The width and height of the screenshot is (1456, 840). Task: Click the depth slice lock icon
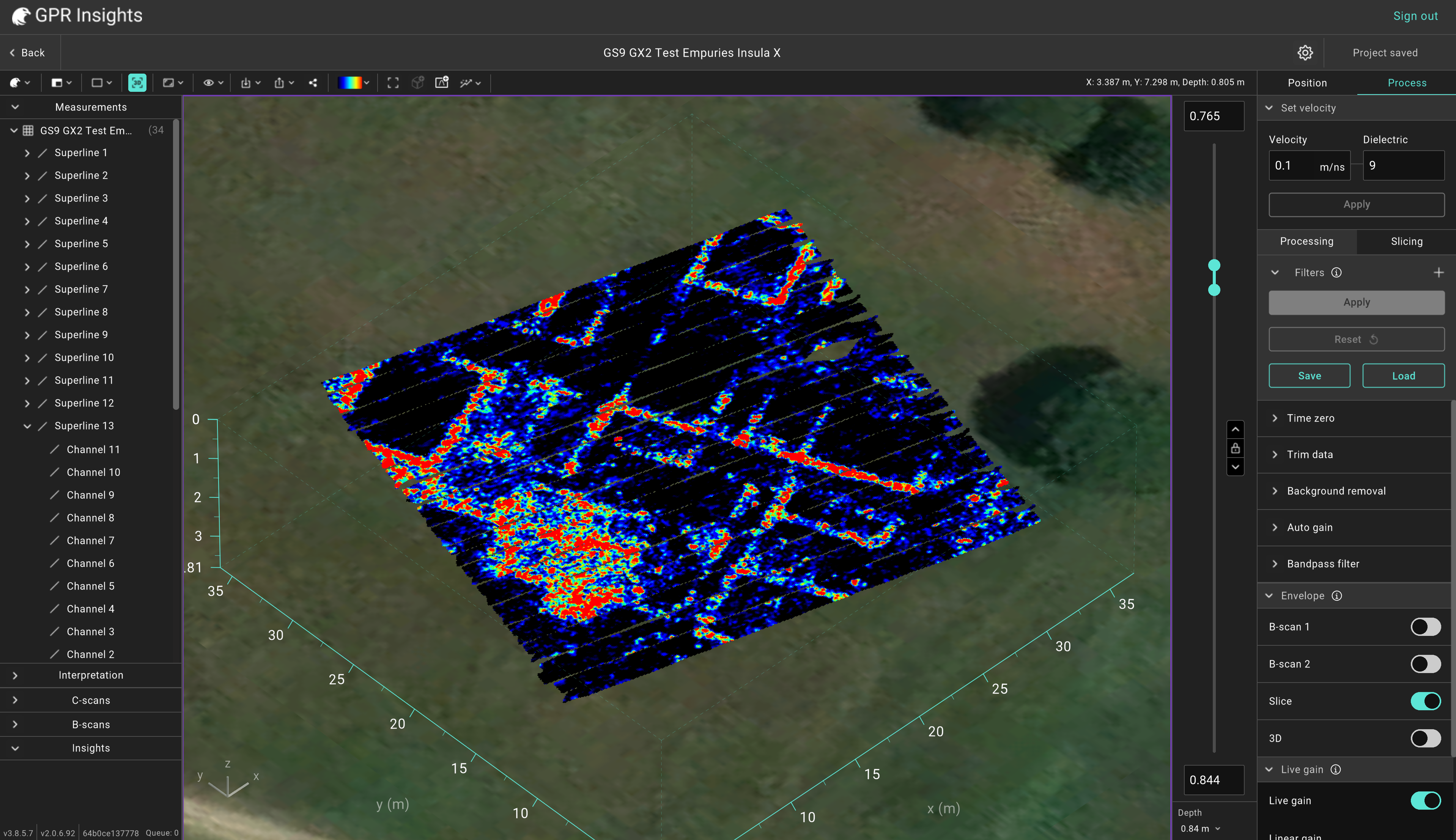[x=1235, y=448]
